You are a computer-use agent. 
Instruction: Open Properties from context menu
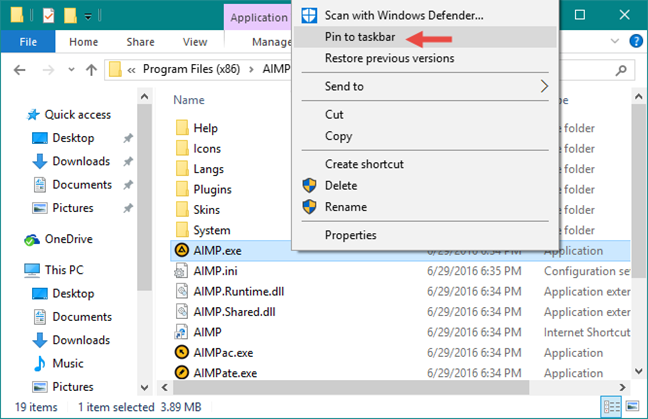point(425,235)
